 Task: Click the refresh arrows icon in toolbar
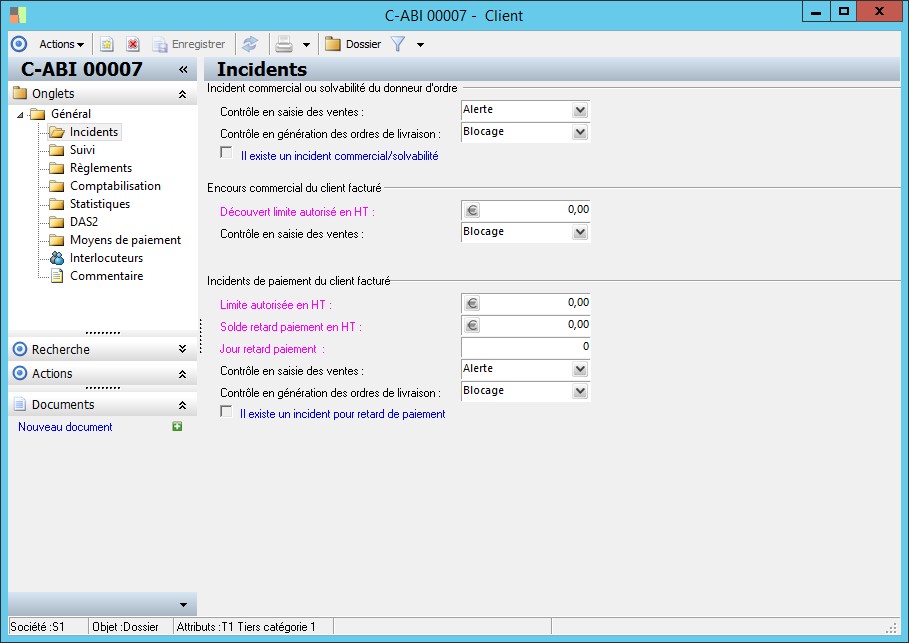tap(250, 44)
